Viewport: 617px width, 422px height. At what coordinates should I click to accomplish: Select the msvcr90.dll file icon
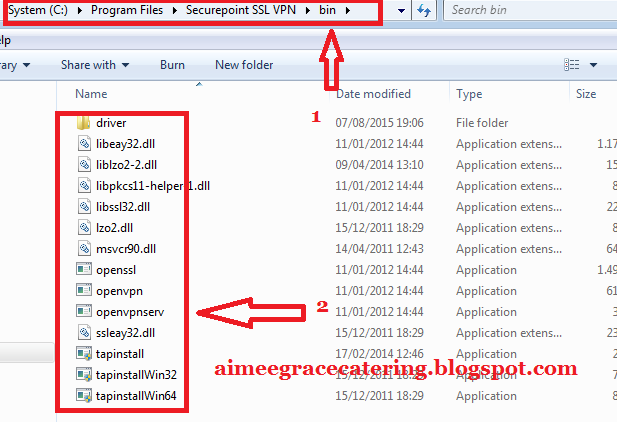tap(84, 248)
